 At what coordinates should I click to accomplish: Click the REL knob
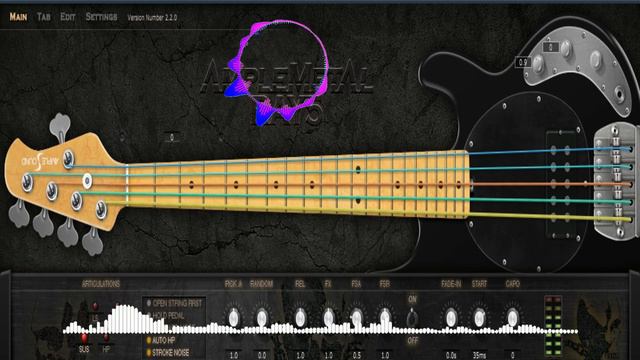click(x=300, y=318)
